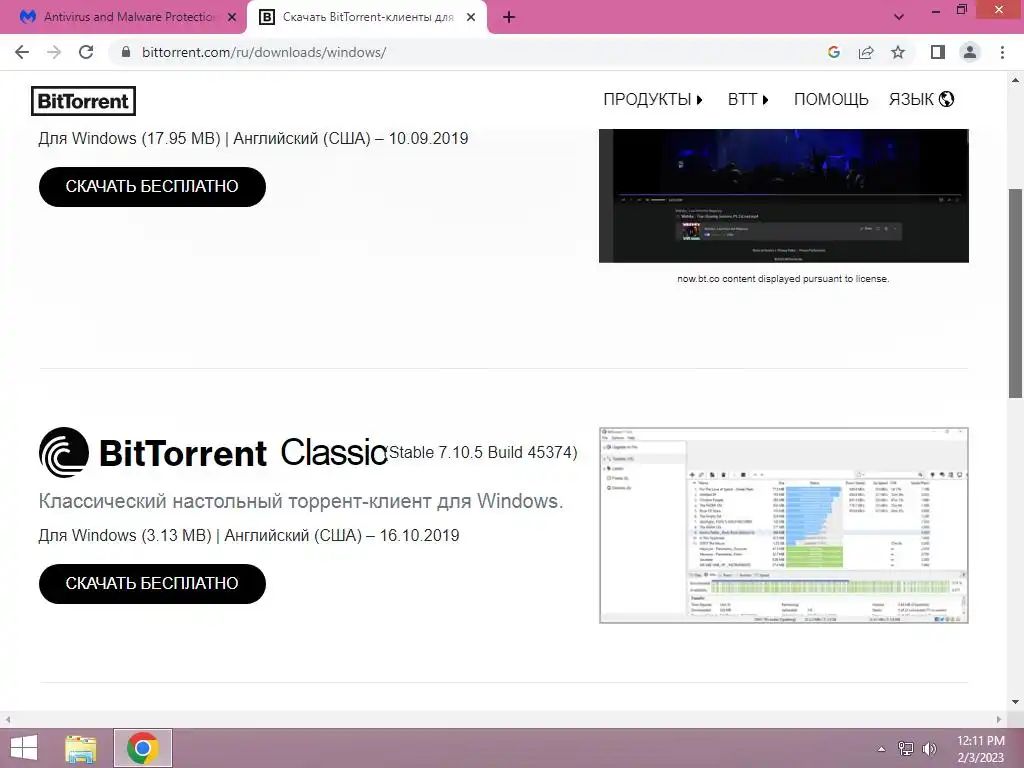
Task: Click the address bar URL field
Action: coord(470,52)
